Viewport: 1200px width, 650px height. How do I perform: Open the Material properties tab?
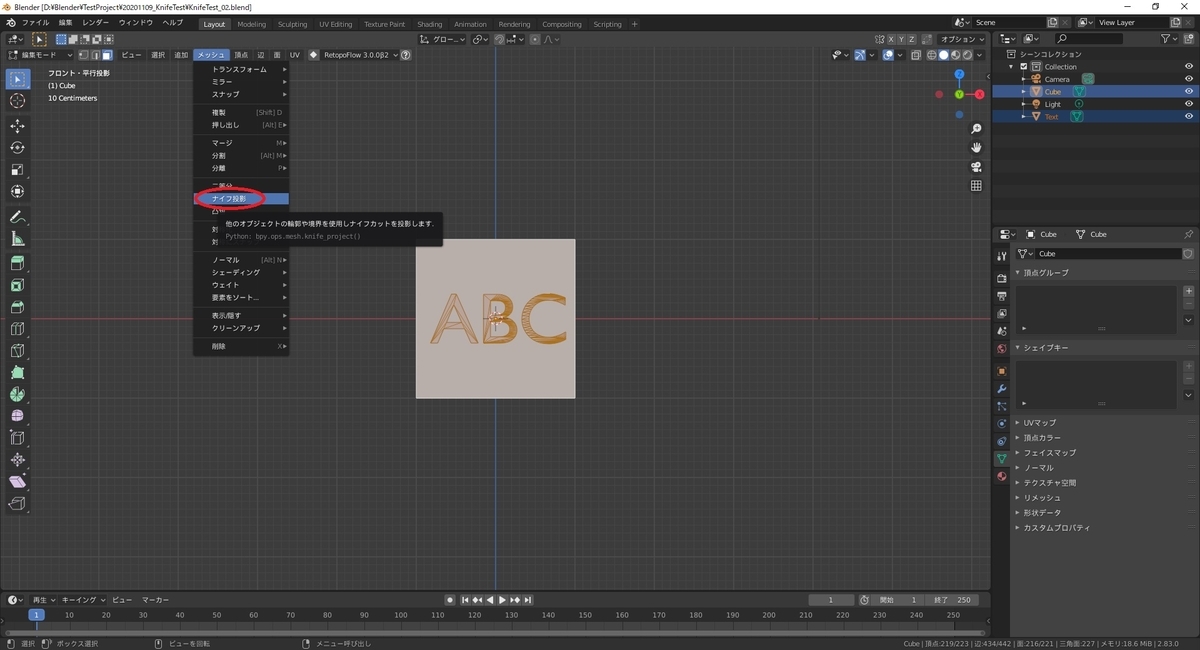1001,476
